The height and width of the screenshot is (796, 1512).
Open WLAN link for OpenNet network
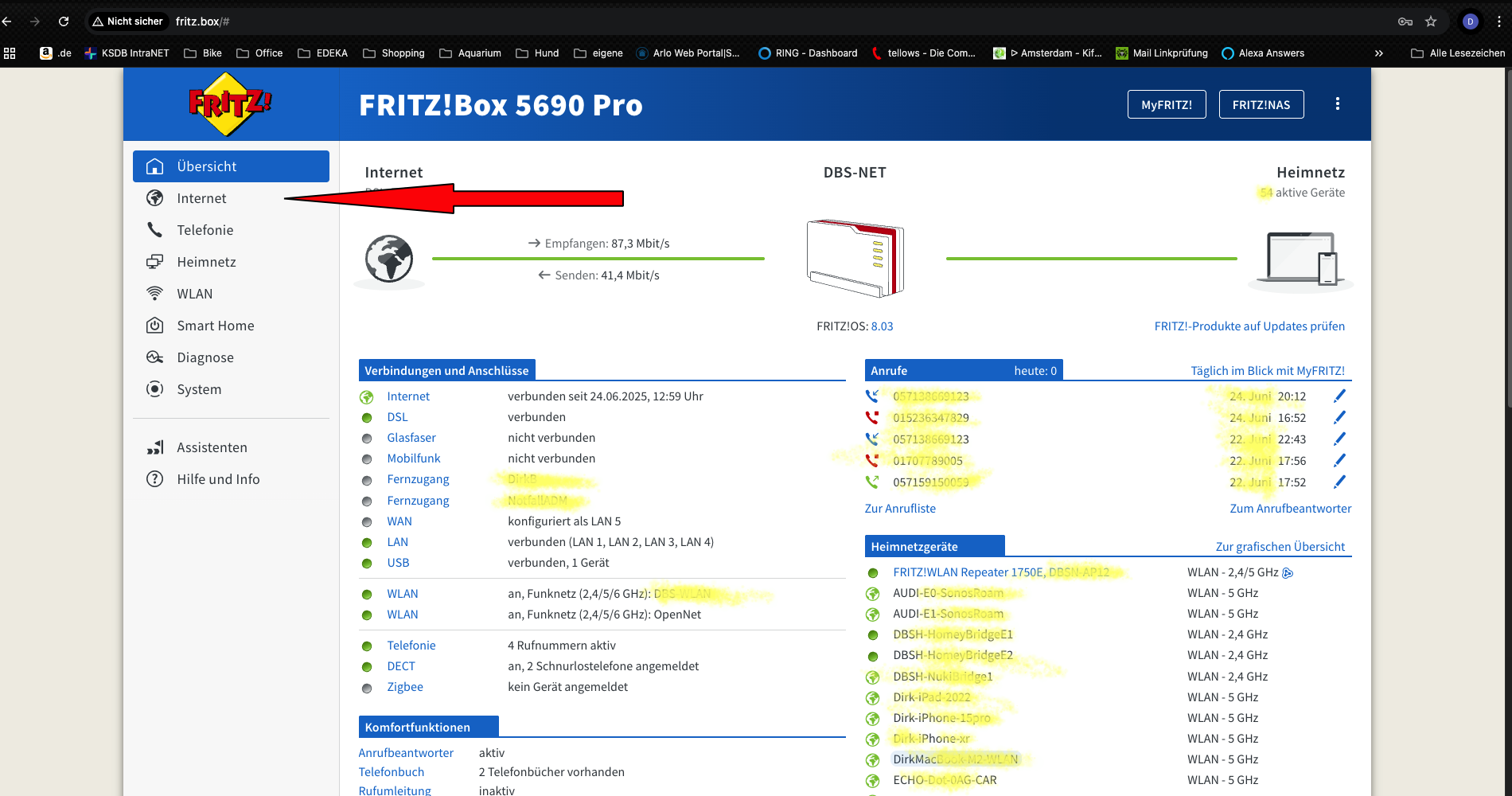click(x=403, y=615)
